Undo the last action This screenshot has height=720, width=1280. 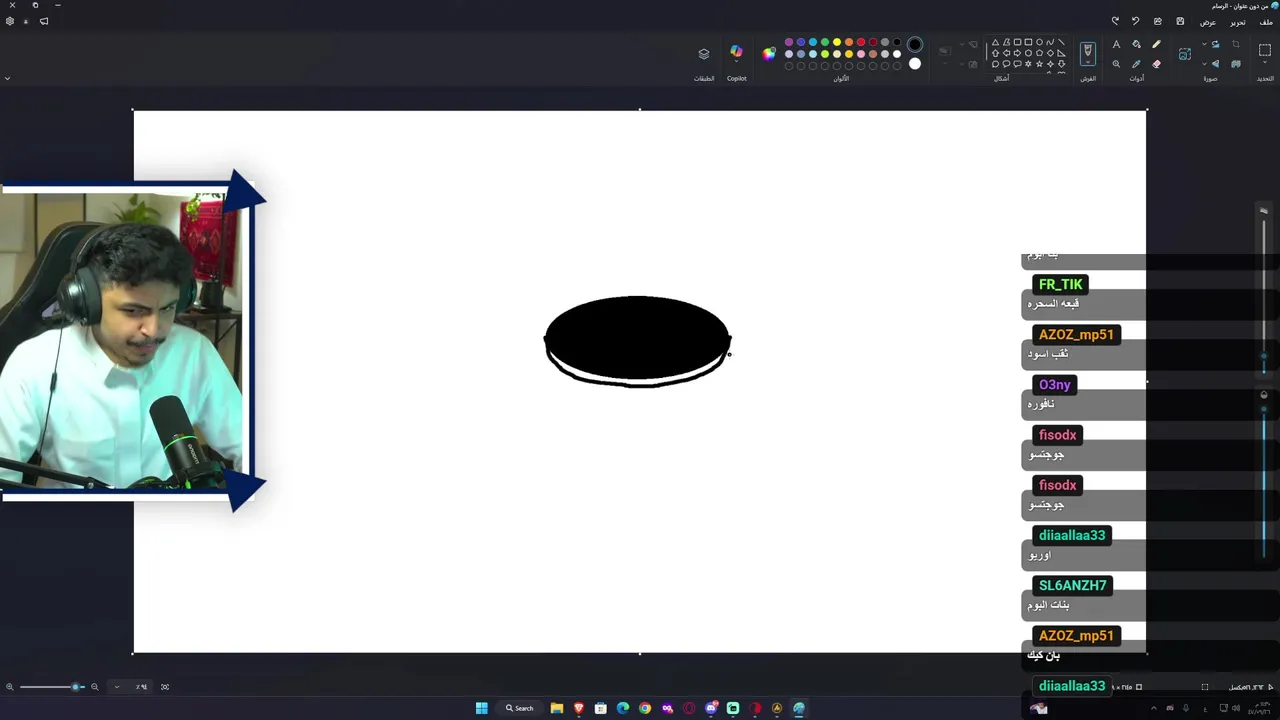pyautogui.click(x=1135, y=21)
